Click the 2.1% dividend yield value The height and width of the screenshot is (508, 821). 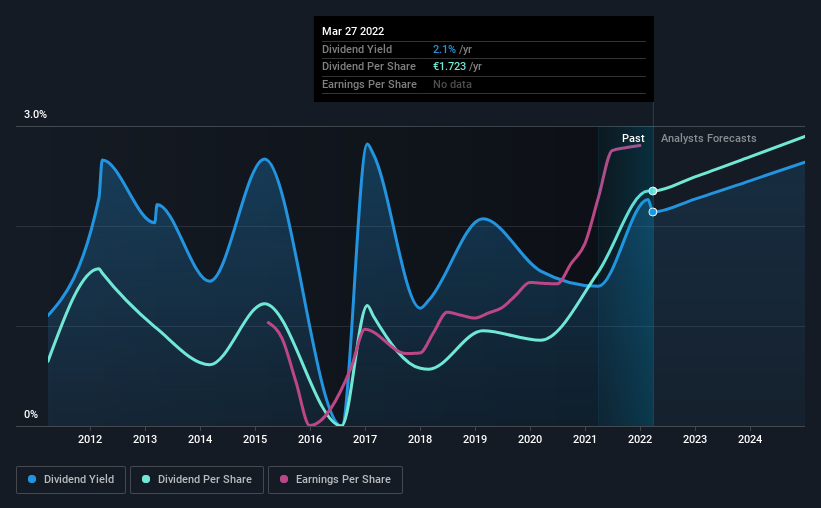pos(444,49)
